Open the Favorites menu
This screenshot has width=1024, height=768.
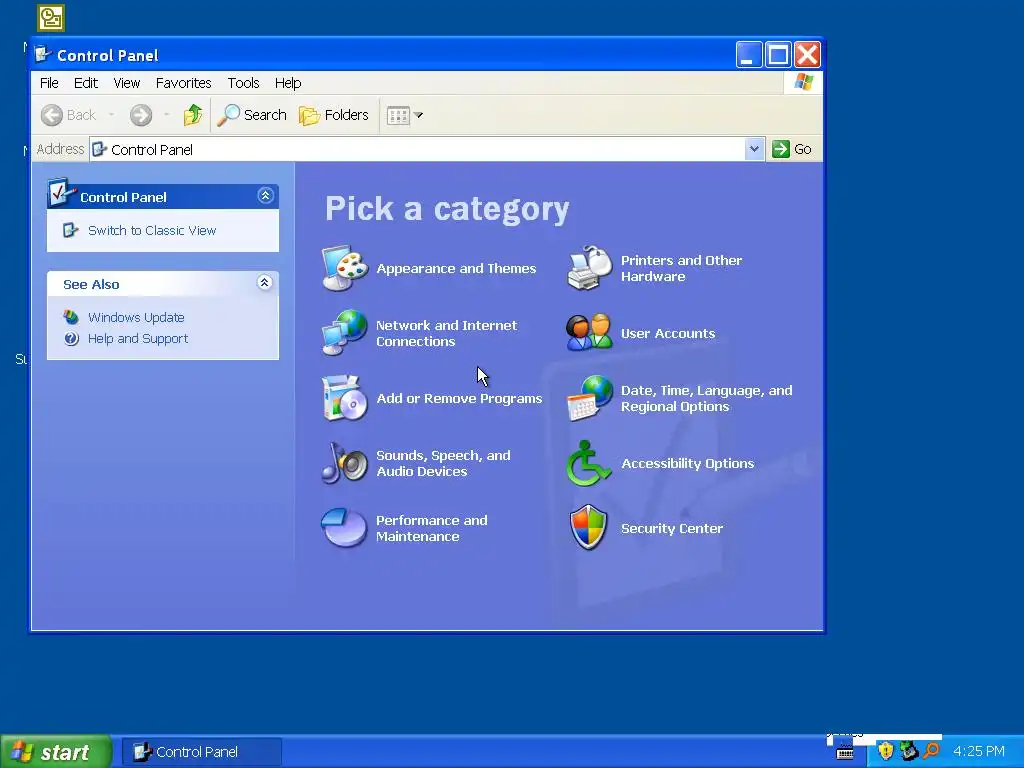point(184,83)
